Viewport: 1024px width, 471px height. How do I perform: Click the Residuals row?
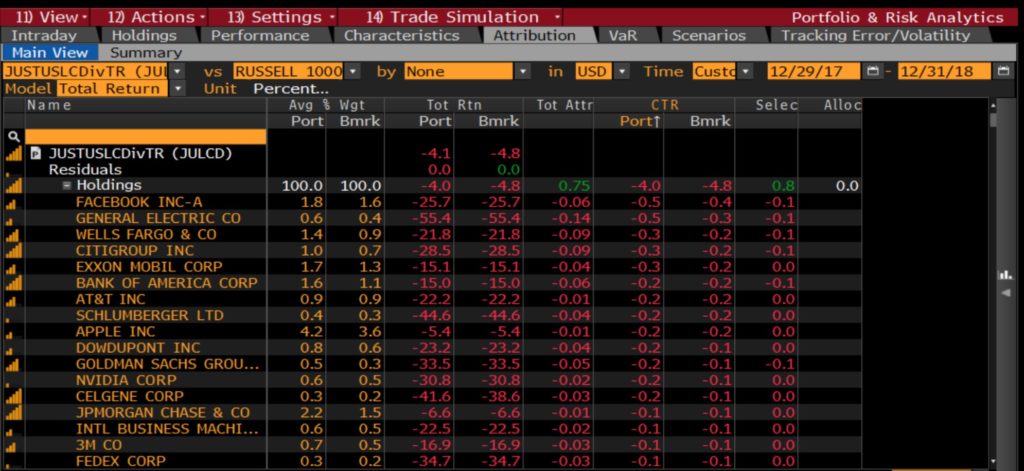[x=431, y=169]
